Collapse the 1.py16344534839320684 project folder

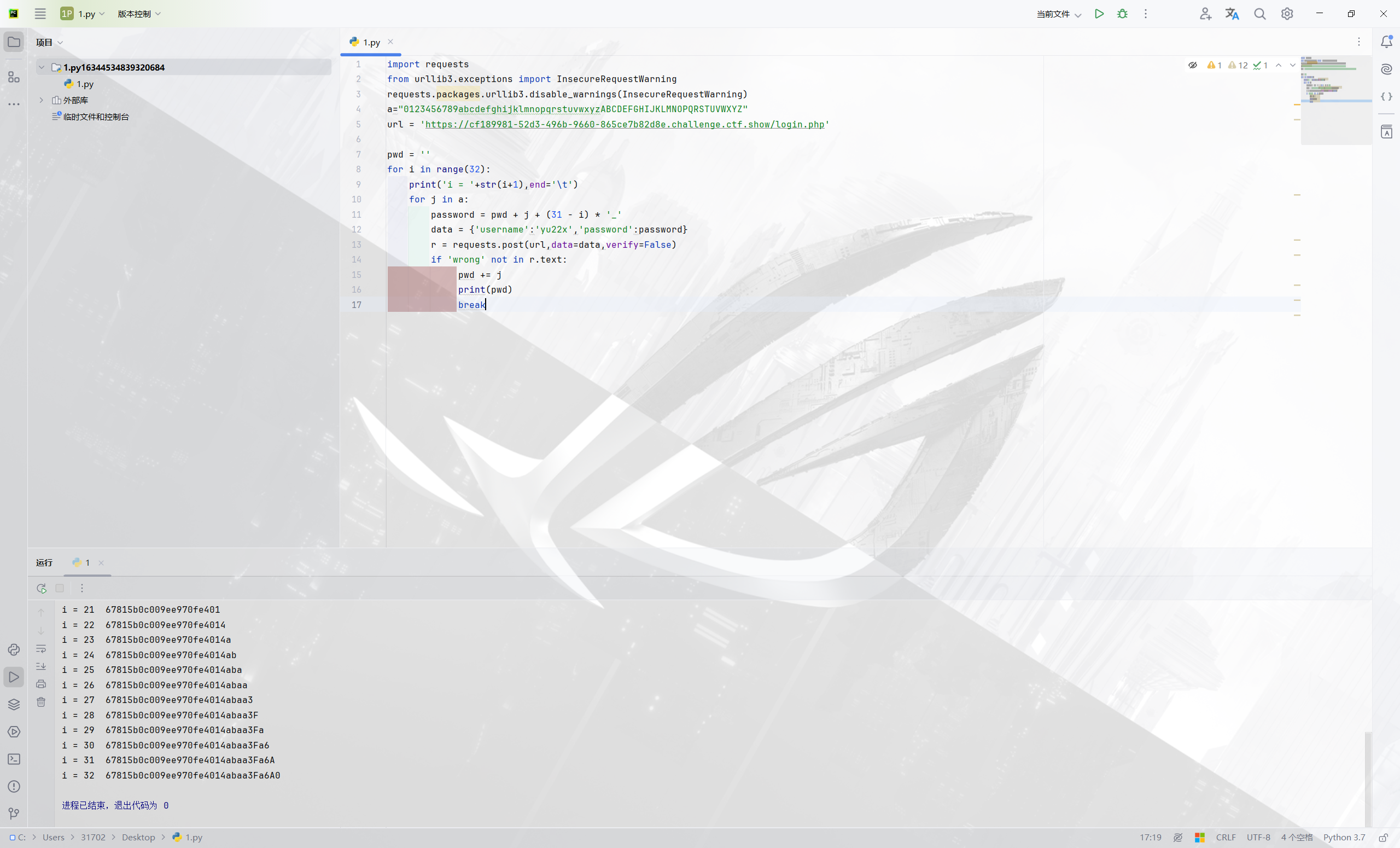pos(42,67)
